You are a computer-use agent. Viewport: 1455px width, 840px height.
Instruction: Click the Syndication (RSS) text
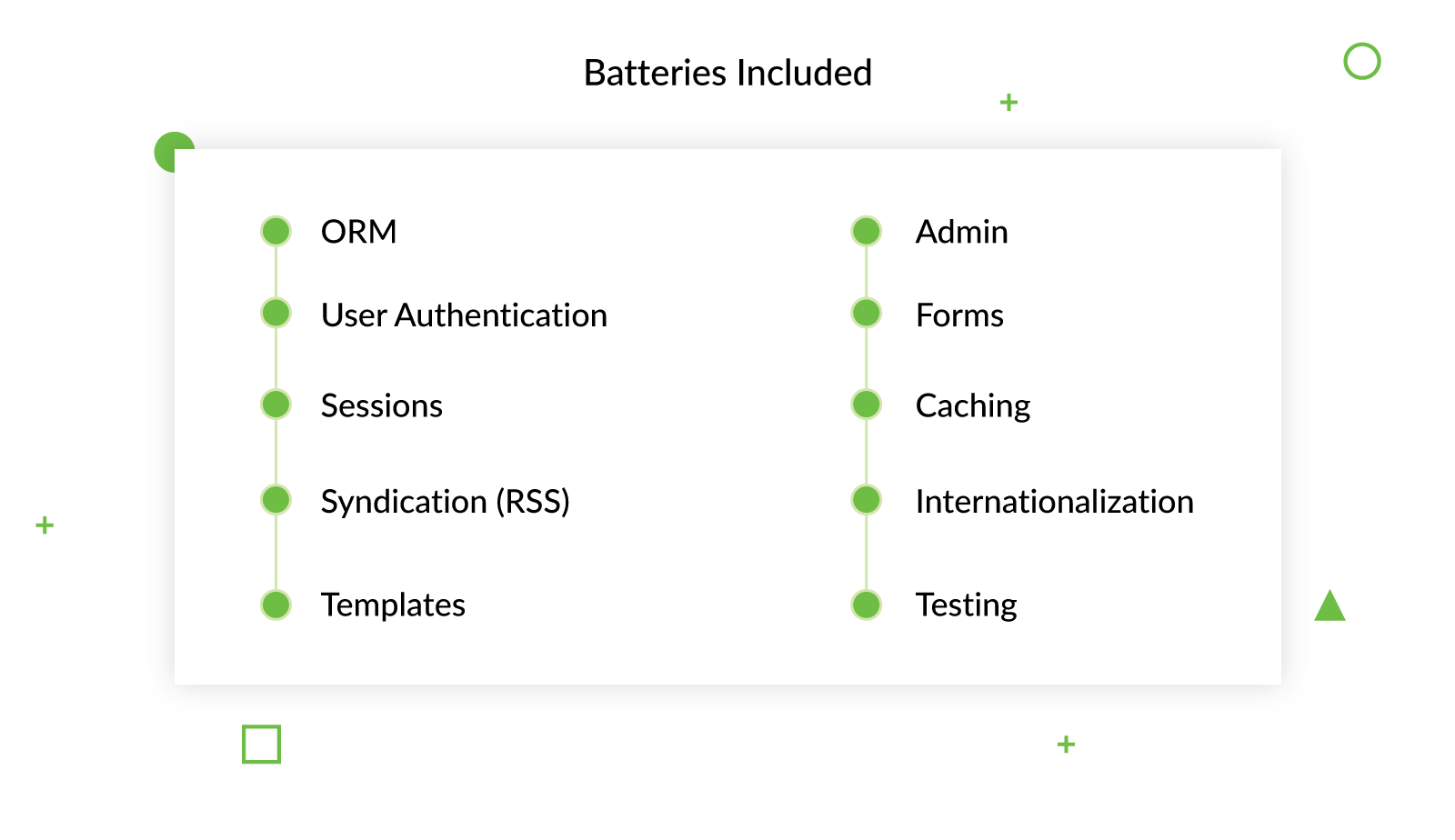point(445,502)
